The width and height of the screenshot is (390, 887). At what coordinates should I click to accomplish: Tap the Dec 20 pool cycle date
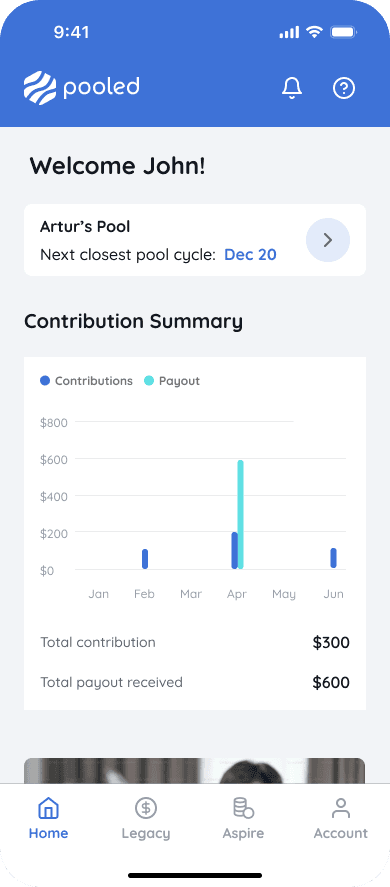250,255
